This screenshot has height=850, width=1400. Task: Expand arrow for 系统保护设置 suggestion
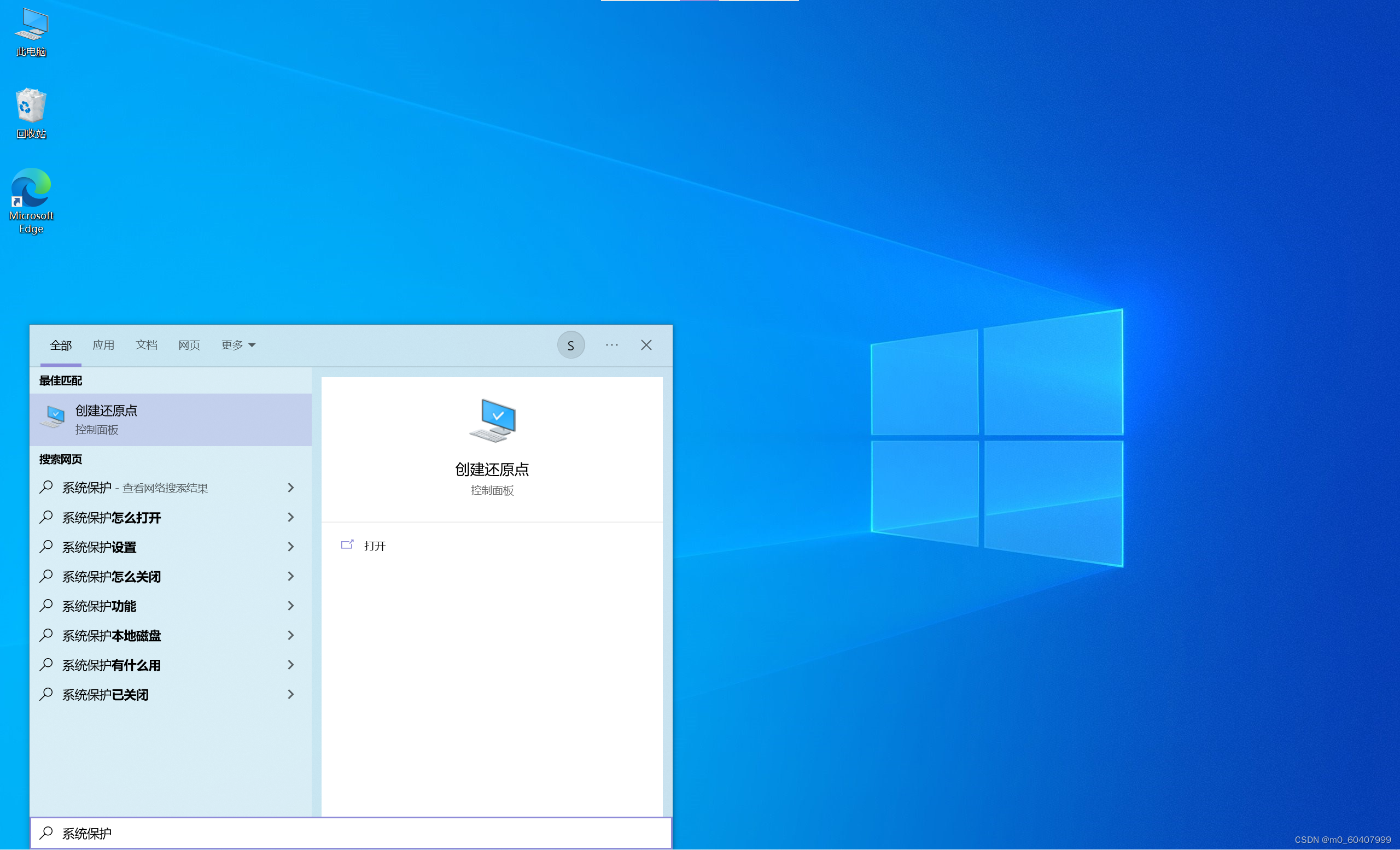(291, 547)
